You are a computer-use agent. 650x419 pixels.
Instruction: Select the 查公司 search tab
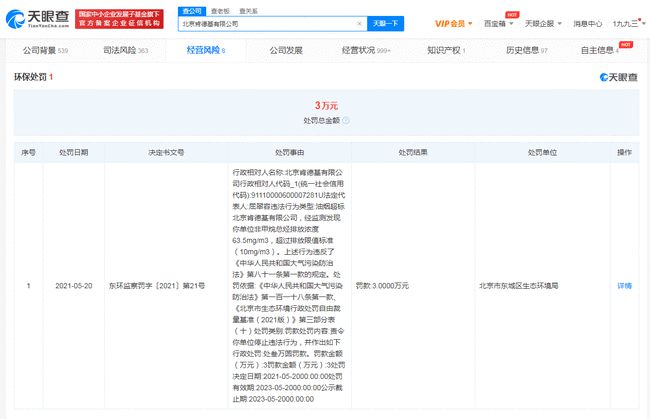pyautogui.click(x=191, y=9)
